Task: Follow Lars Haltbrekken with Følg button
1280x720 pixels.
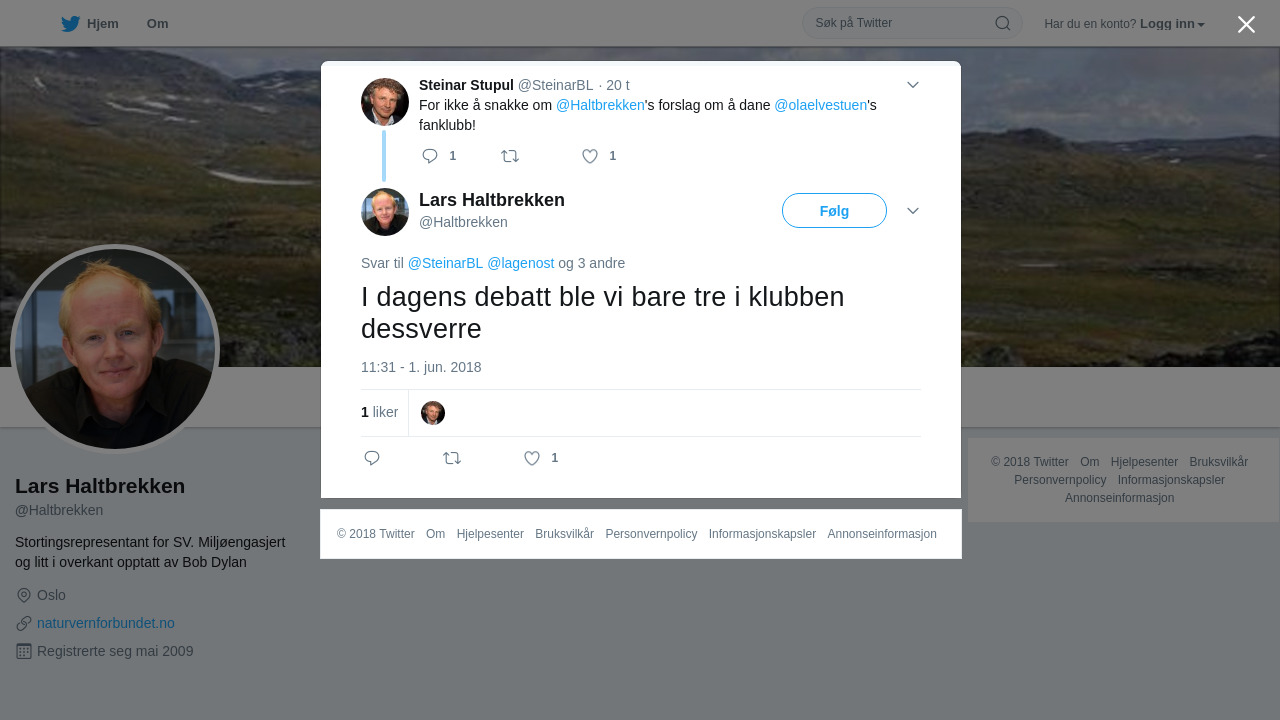Action: [834, 211]
